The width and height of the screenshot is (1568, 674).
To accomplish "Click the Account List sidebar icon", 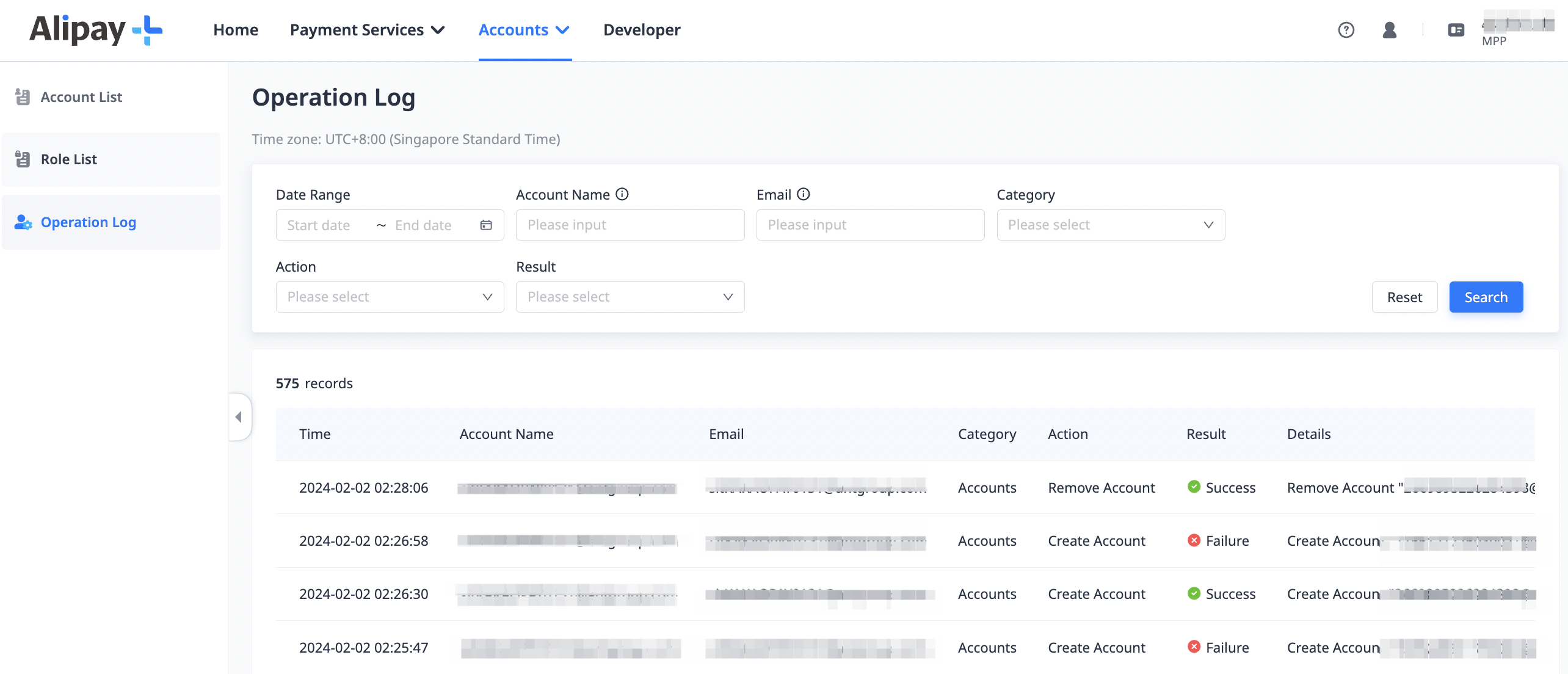I will click(23, 97).
